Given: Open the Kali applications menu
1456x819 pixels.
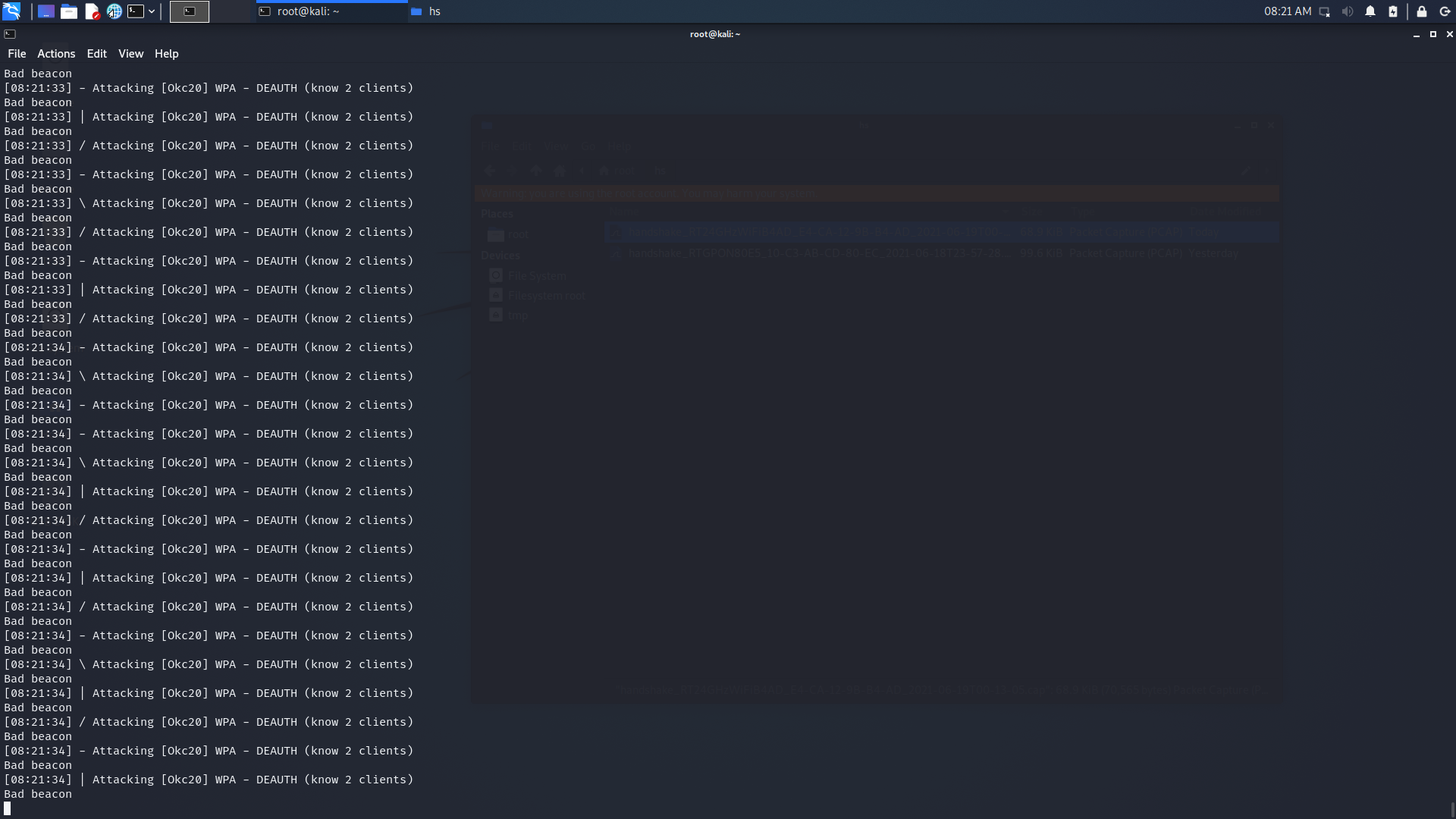Looking at the screenshot, I should pos(11,11).
